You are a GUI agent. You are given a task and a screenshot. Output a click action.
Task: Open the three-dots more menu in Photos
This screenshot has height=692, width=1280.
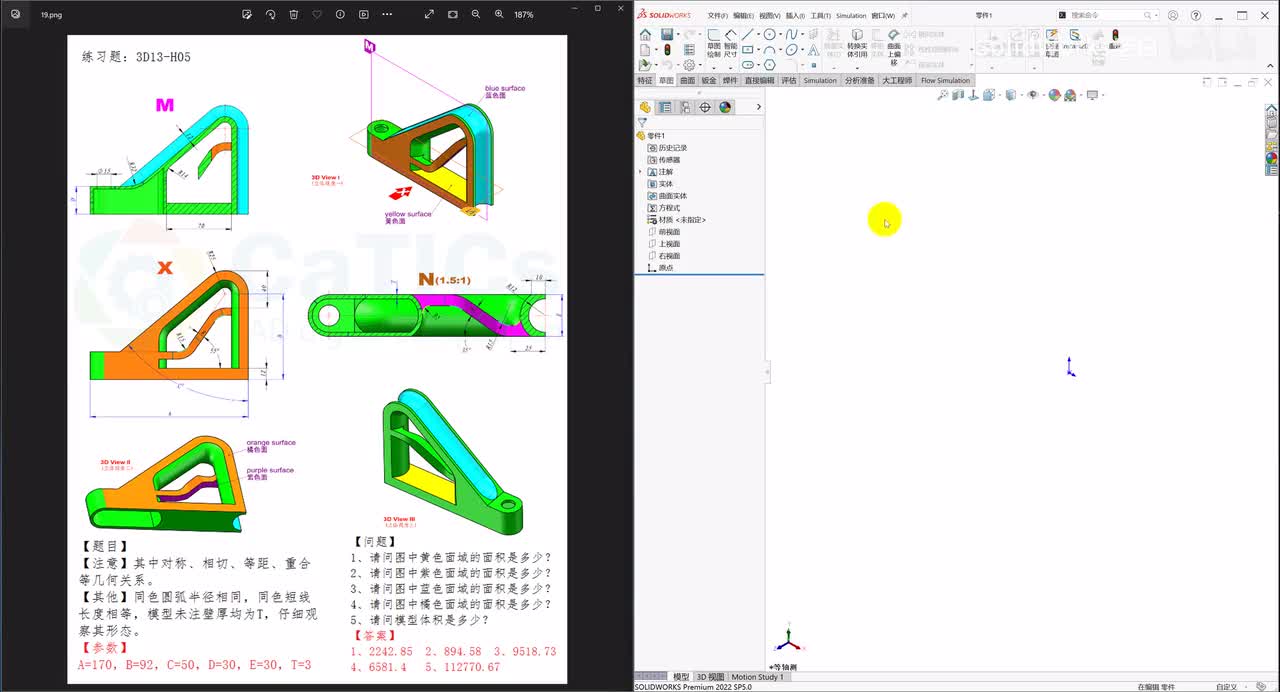click(387, 15)
